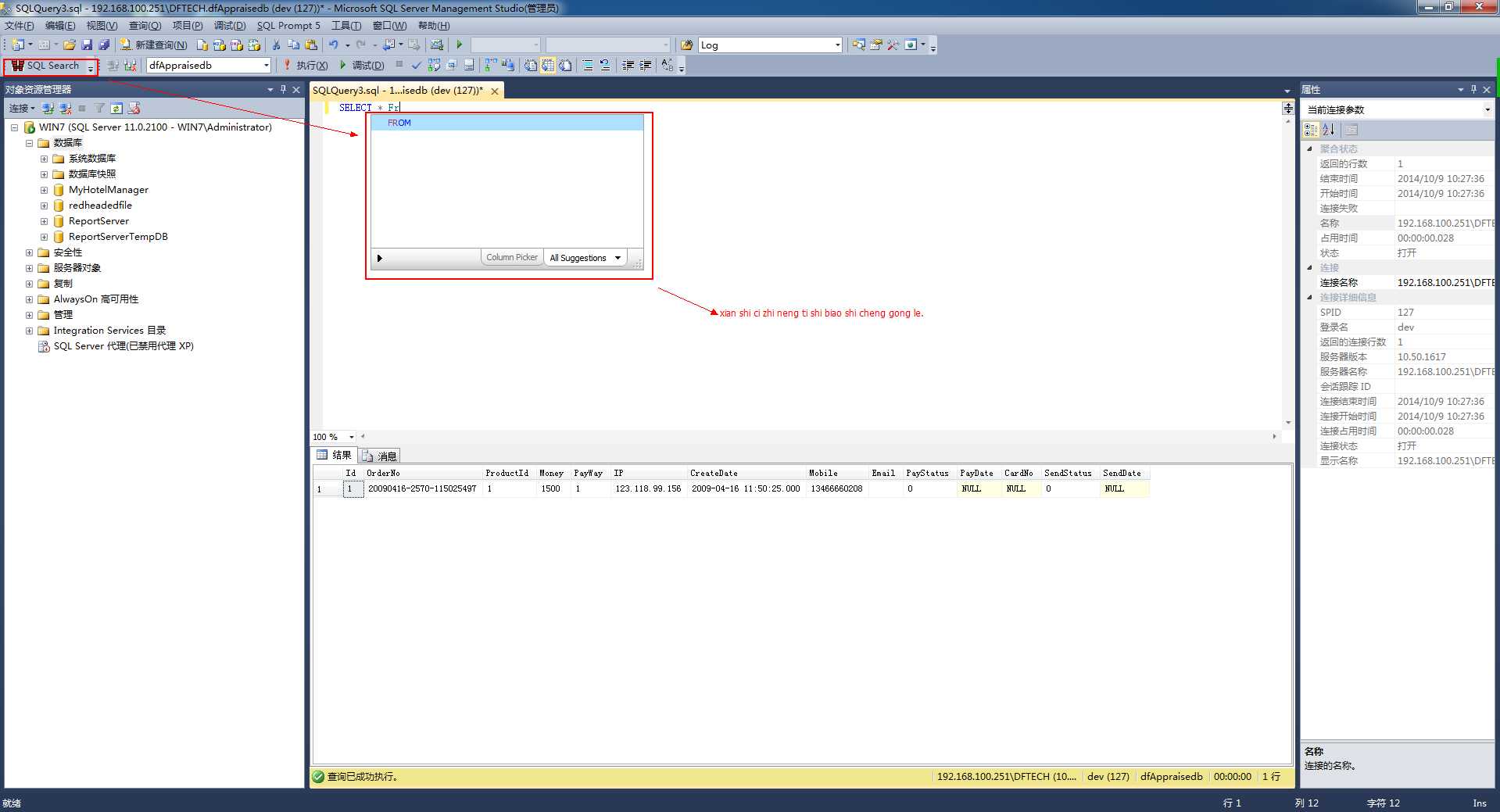Click the Connect Object Explorer icon
Image resolution: width=1500 pixels, height=812 pixels.
(48, 108)
